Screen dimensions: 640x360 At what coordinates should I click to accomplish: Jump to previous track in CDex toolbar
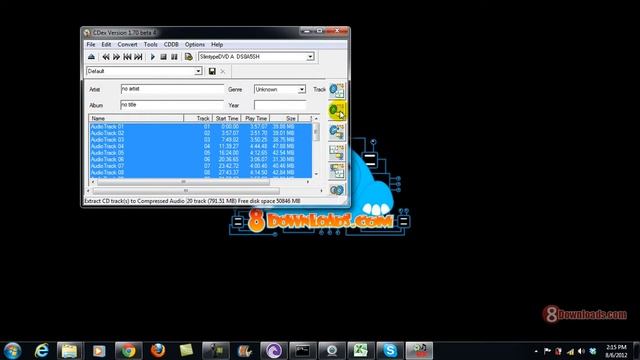(x=127, y=57)
